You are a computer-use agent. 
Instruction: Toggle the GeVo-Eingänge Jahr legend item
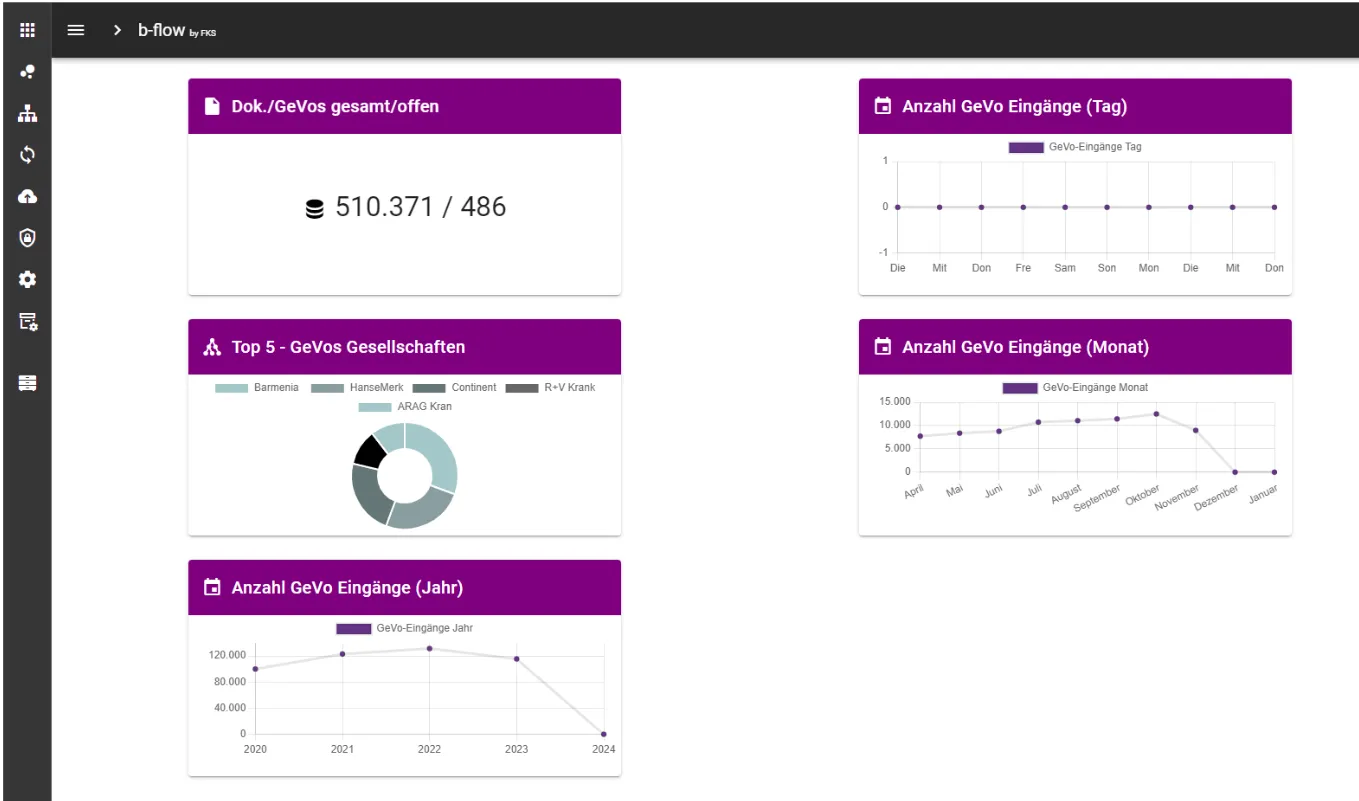354,628
